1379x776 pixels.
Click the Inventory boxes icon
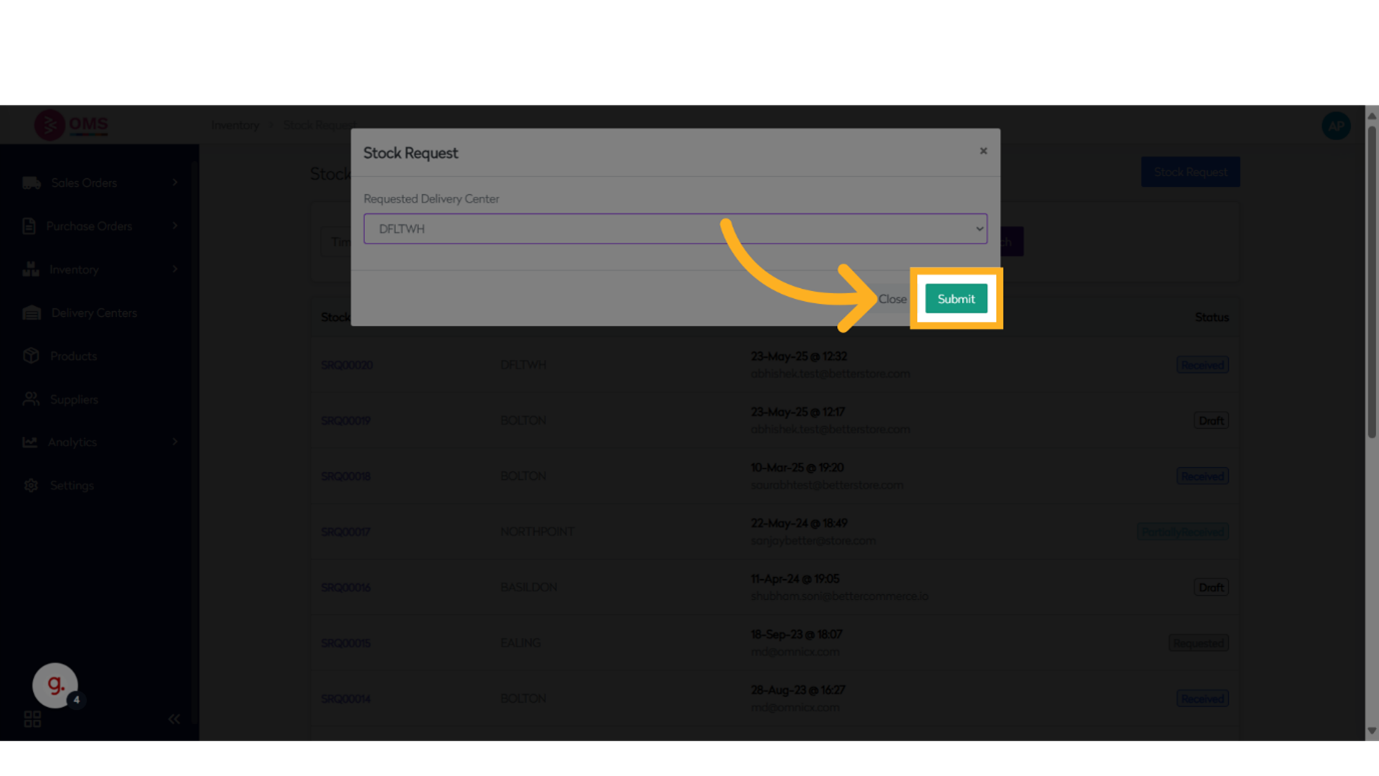pyautogui.click(x=31, y=269)
